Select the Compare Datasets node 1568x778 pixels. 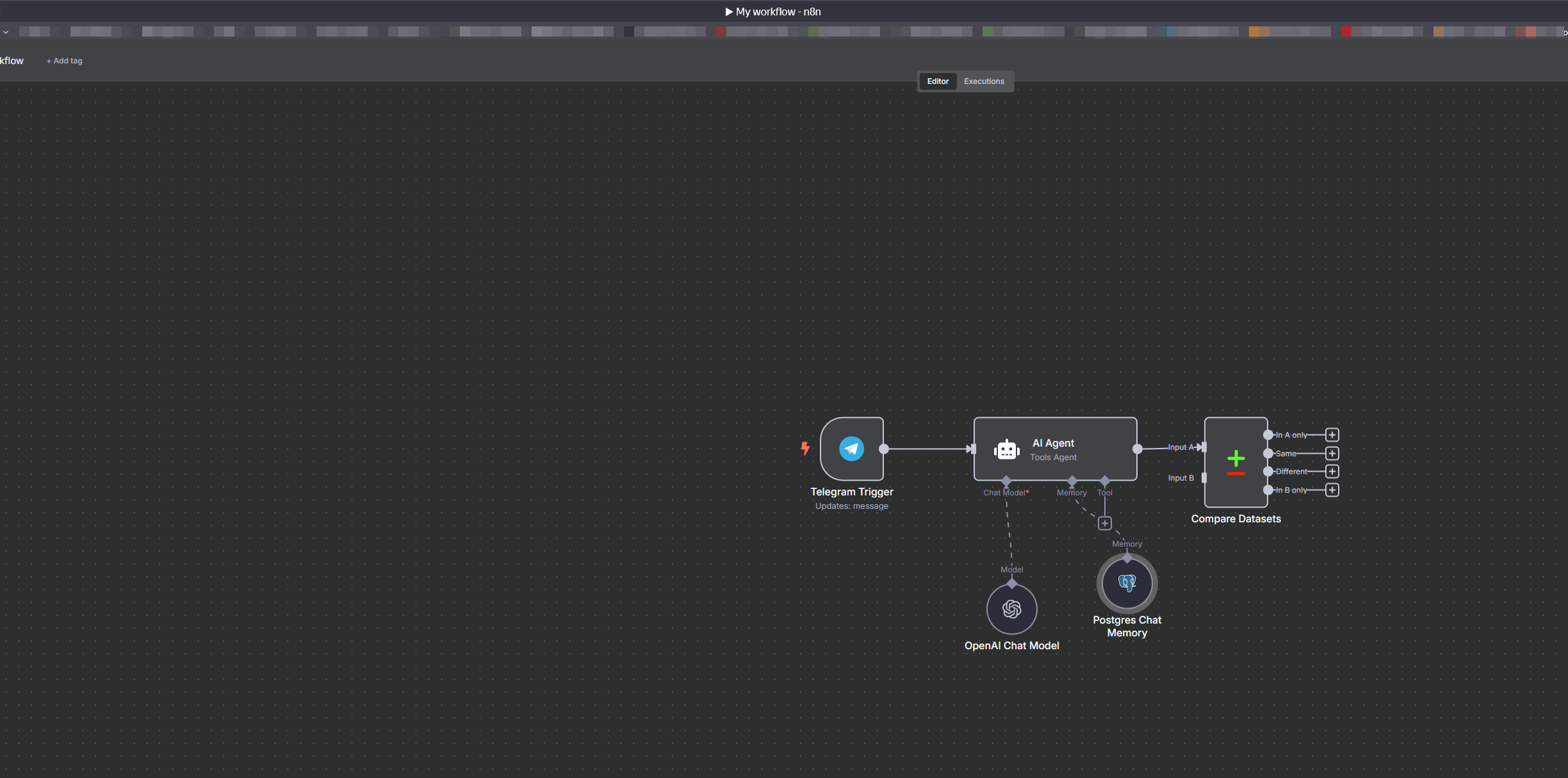pyautogui.click(x=1236, y=463)
